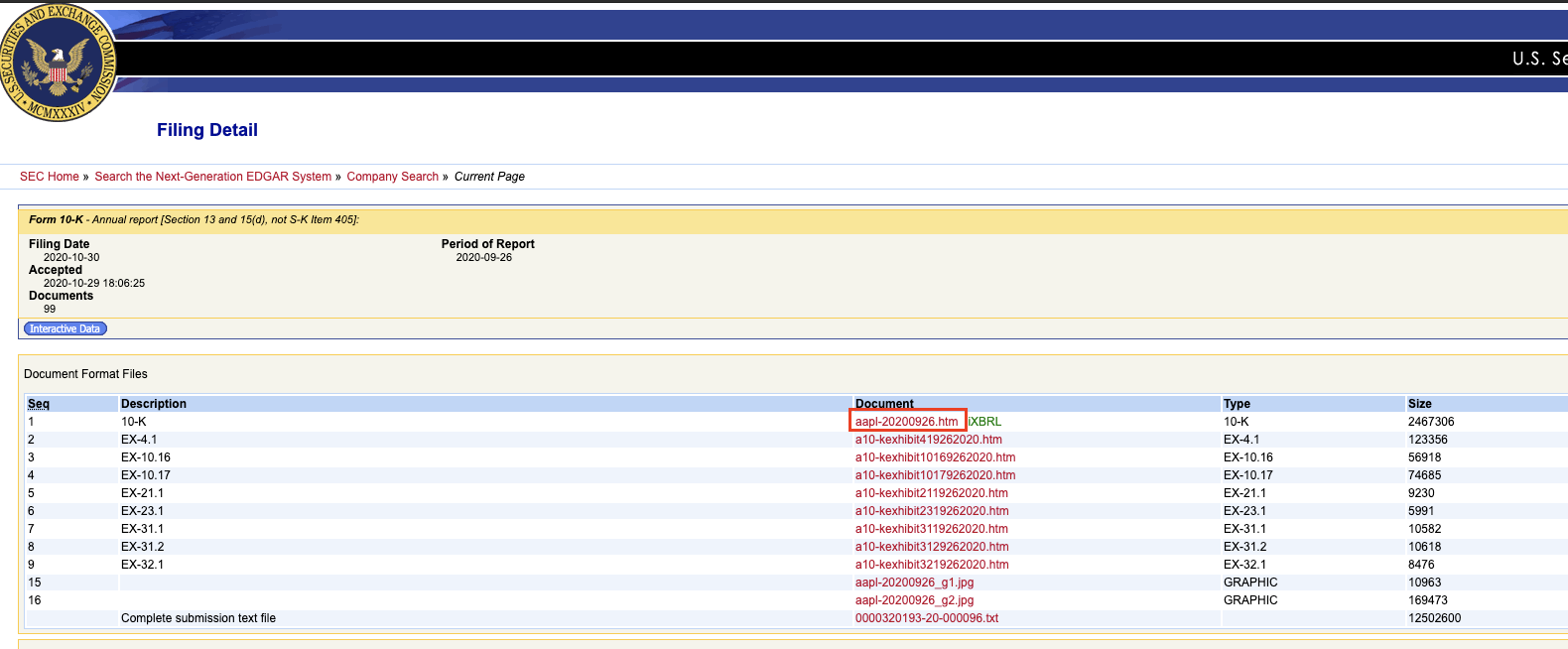
Task: Select the Document Format Files label
Action: 85,374
